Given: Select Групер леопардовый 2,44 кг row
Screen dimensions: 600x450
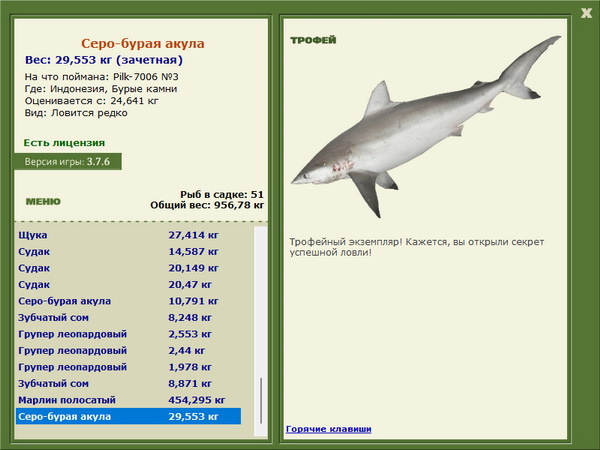Looking at the screenshot, I should click(x=129, y=351).
